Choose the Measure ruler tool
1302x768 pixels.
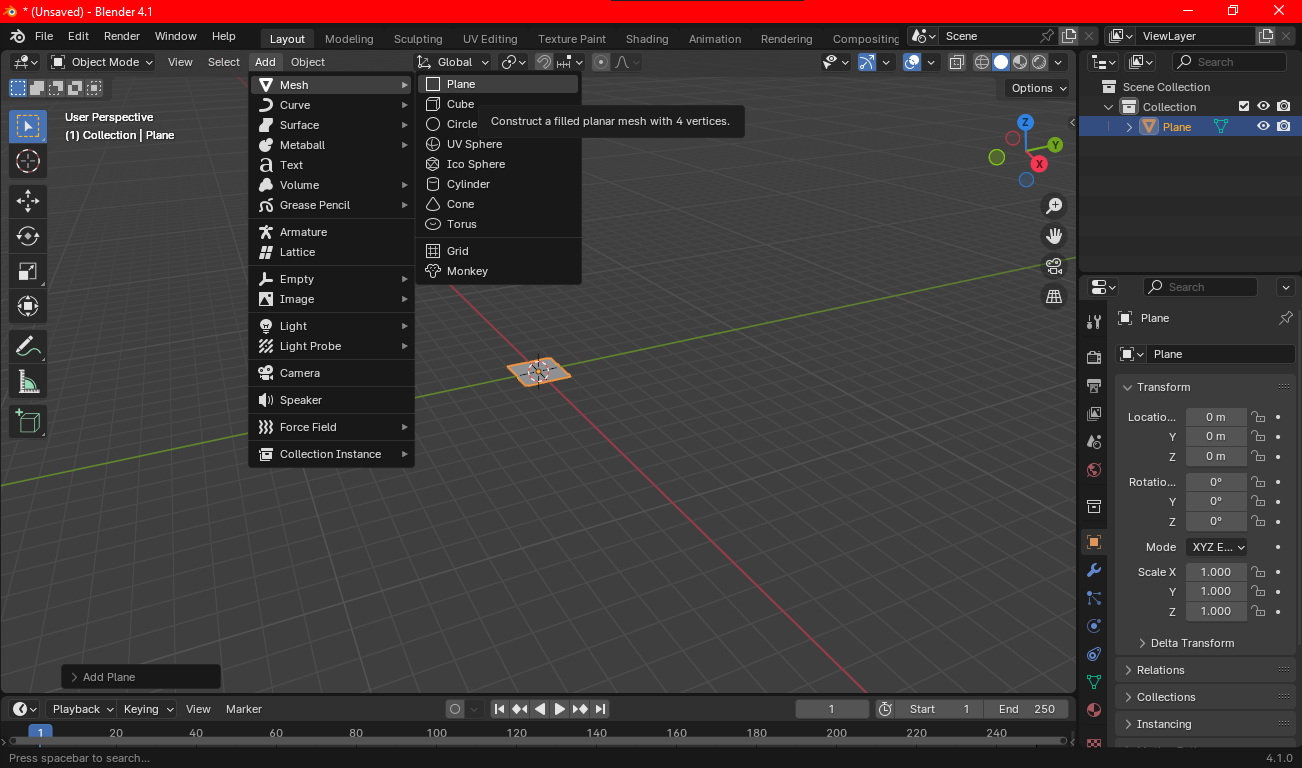[28, 382]
